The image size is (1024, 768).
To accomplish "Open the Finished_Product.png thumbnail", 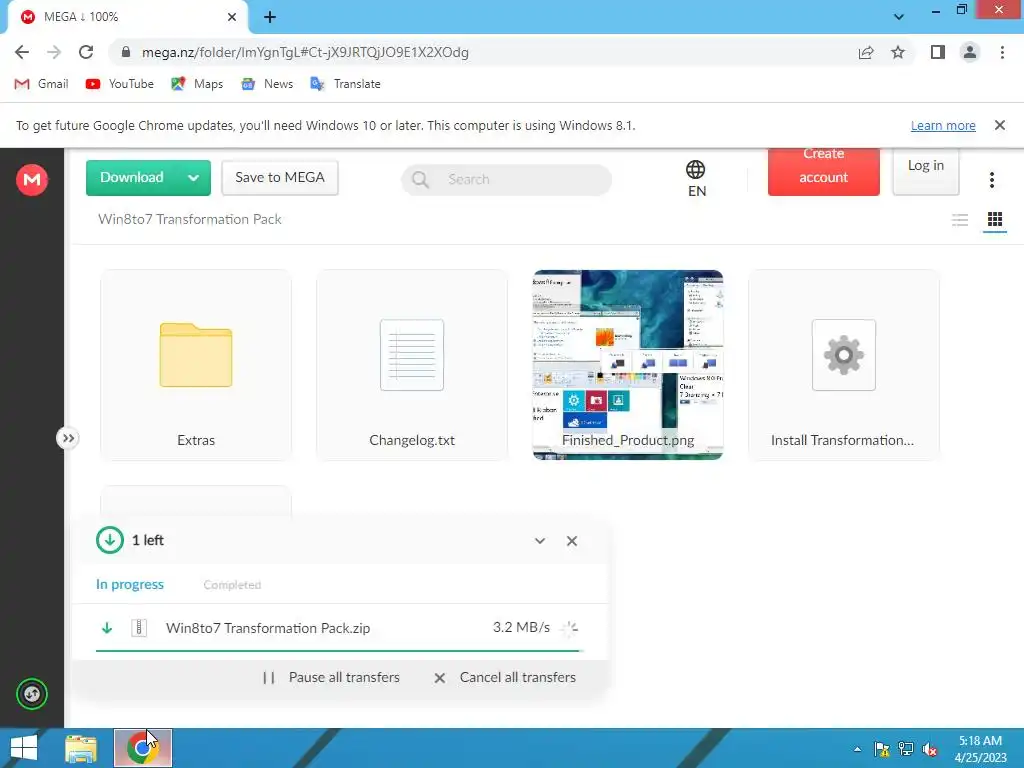I will pyautogui.click(x=628, y=365).
